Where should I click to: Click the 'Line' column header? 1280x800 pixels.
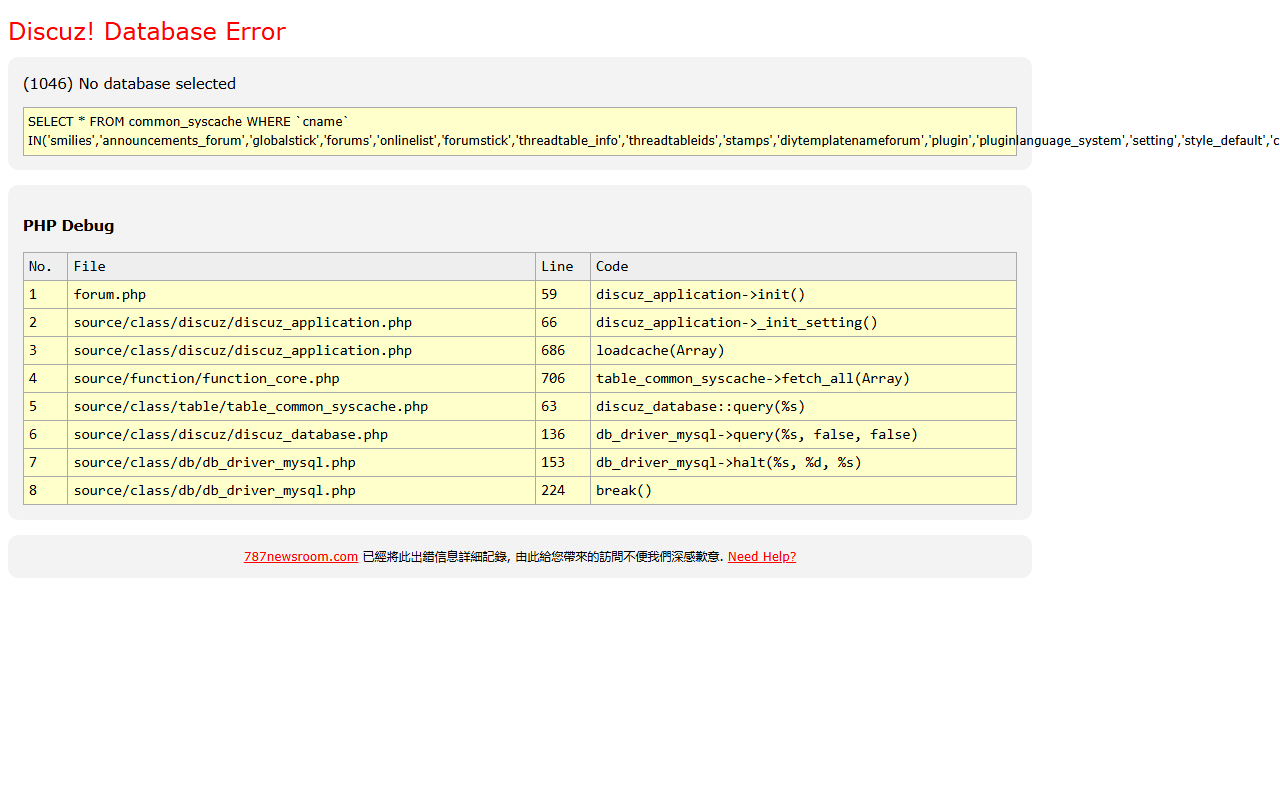point(563,267)
